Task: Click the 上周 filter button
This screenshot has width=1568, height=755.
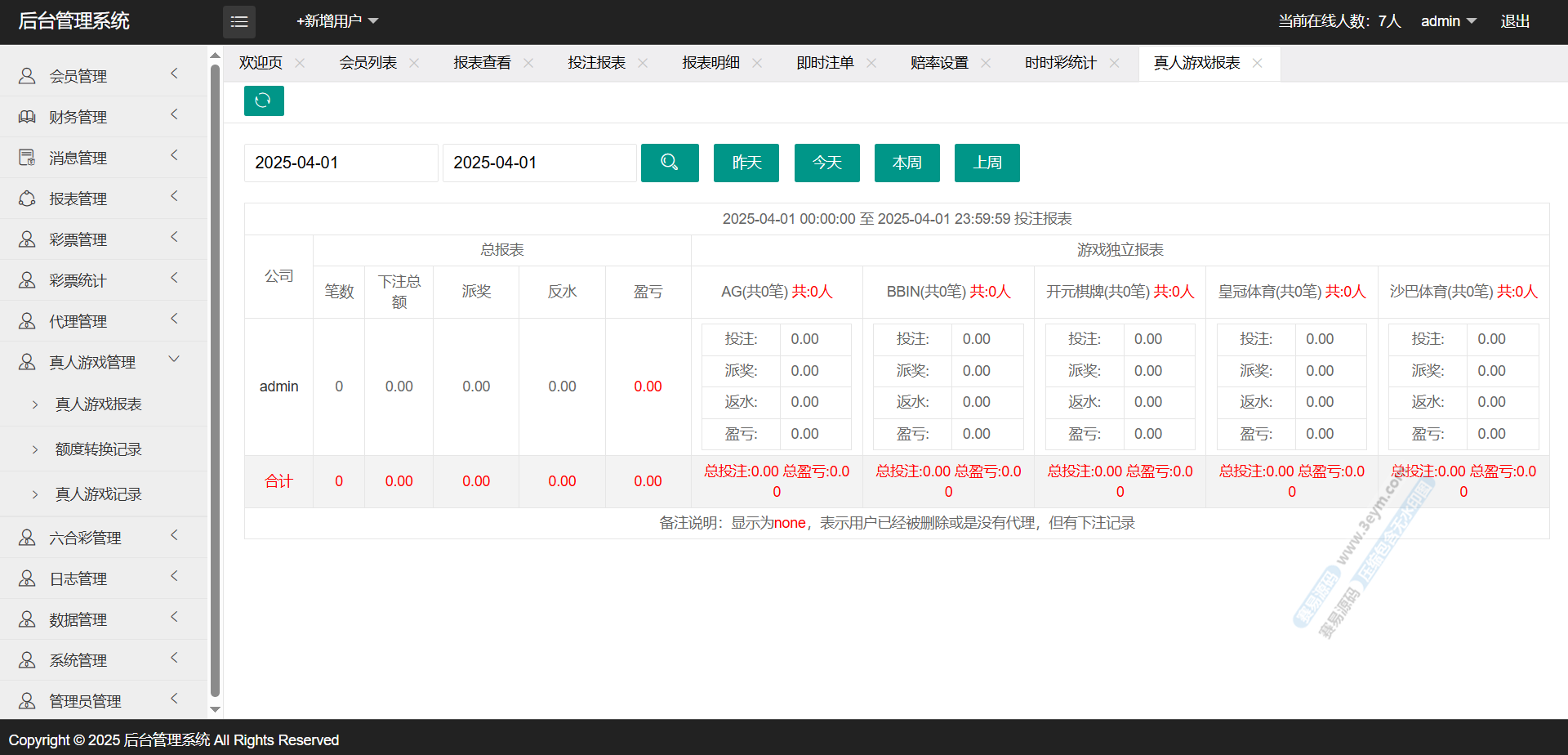Action: pyautogui.click(x=987, y=163)
